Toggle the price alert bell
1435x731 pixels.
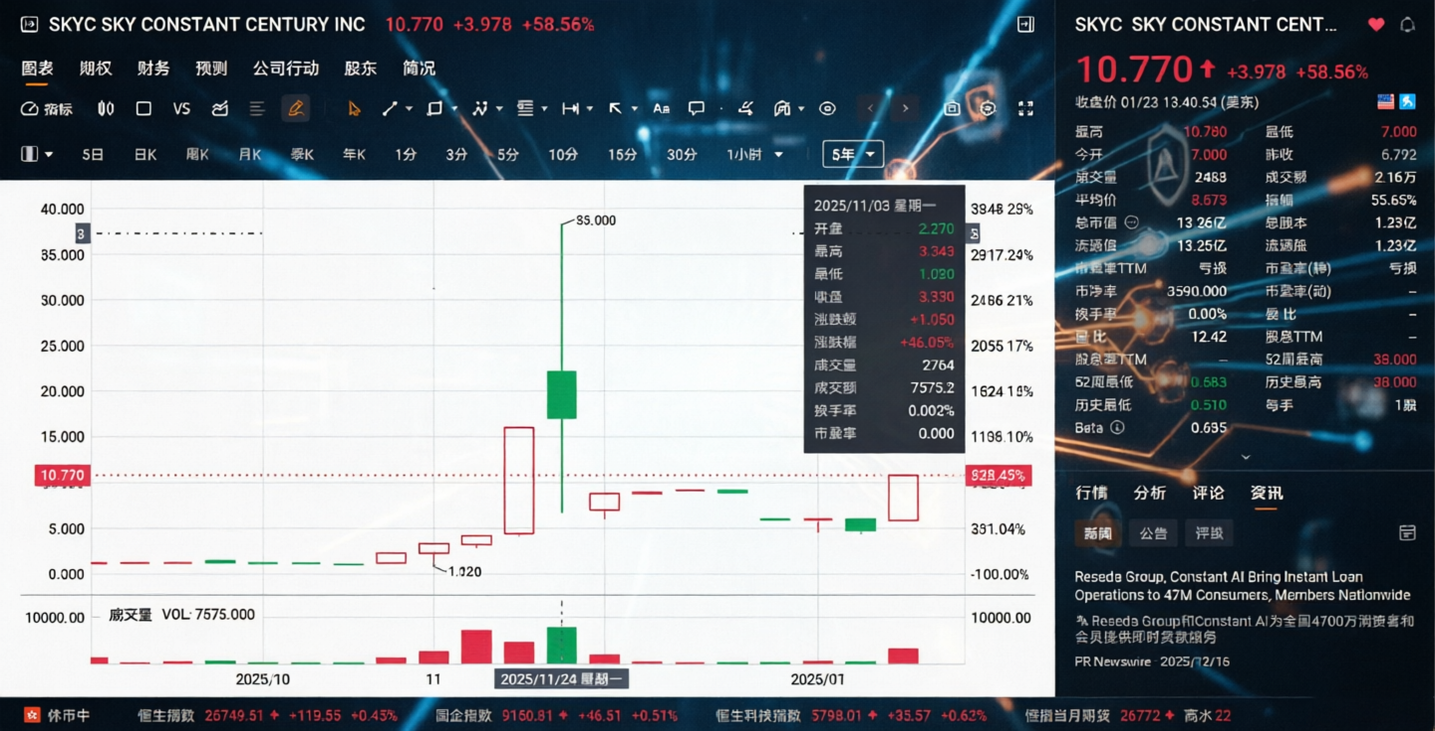1407,24
